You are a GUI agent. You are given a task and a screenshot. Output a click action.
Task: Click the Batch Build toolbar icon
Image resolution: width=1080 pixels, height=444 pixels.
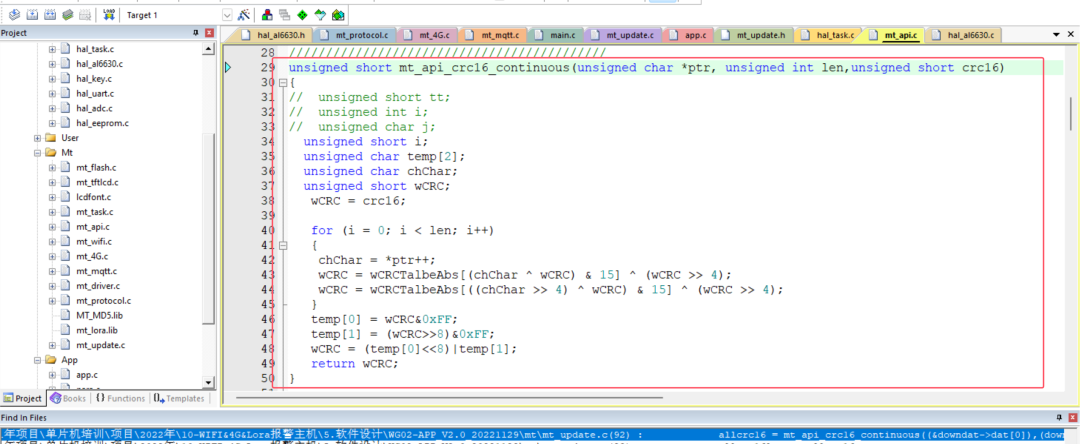[68, 14]
